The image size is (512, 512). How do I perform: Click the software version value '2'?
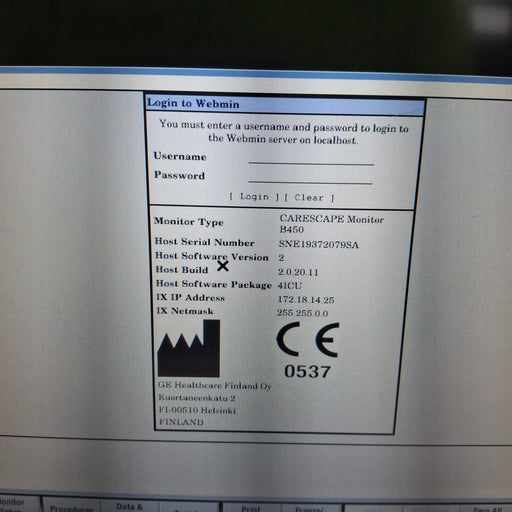[281, 258]
